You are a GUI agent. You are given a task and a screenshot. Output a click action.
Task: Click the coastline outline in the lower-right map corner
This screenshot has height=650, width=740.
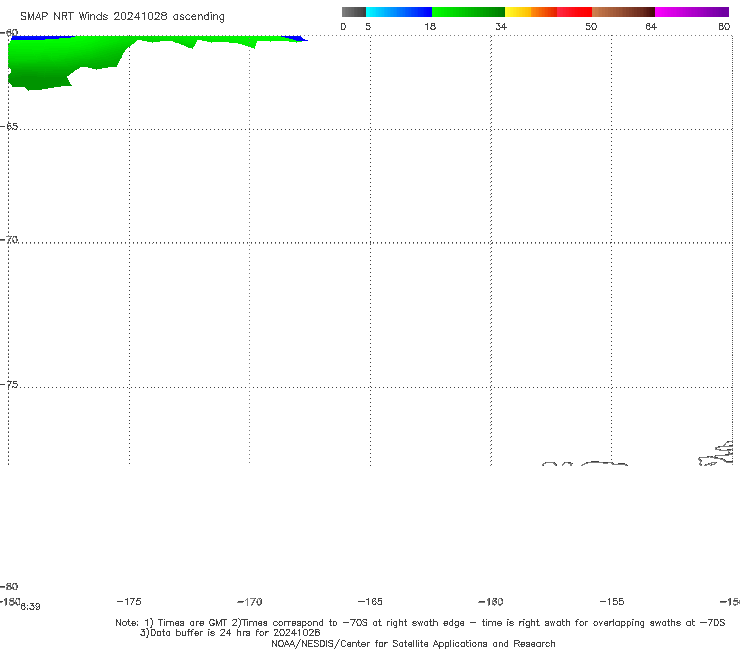pyautogui.click(x=716, y=454)
